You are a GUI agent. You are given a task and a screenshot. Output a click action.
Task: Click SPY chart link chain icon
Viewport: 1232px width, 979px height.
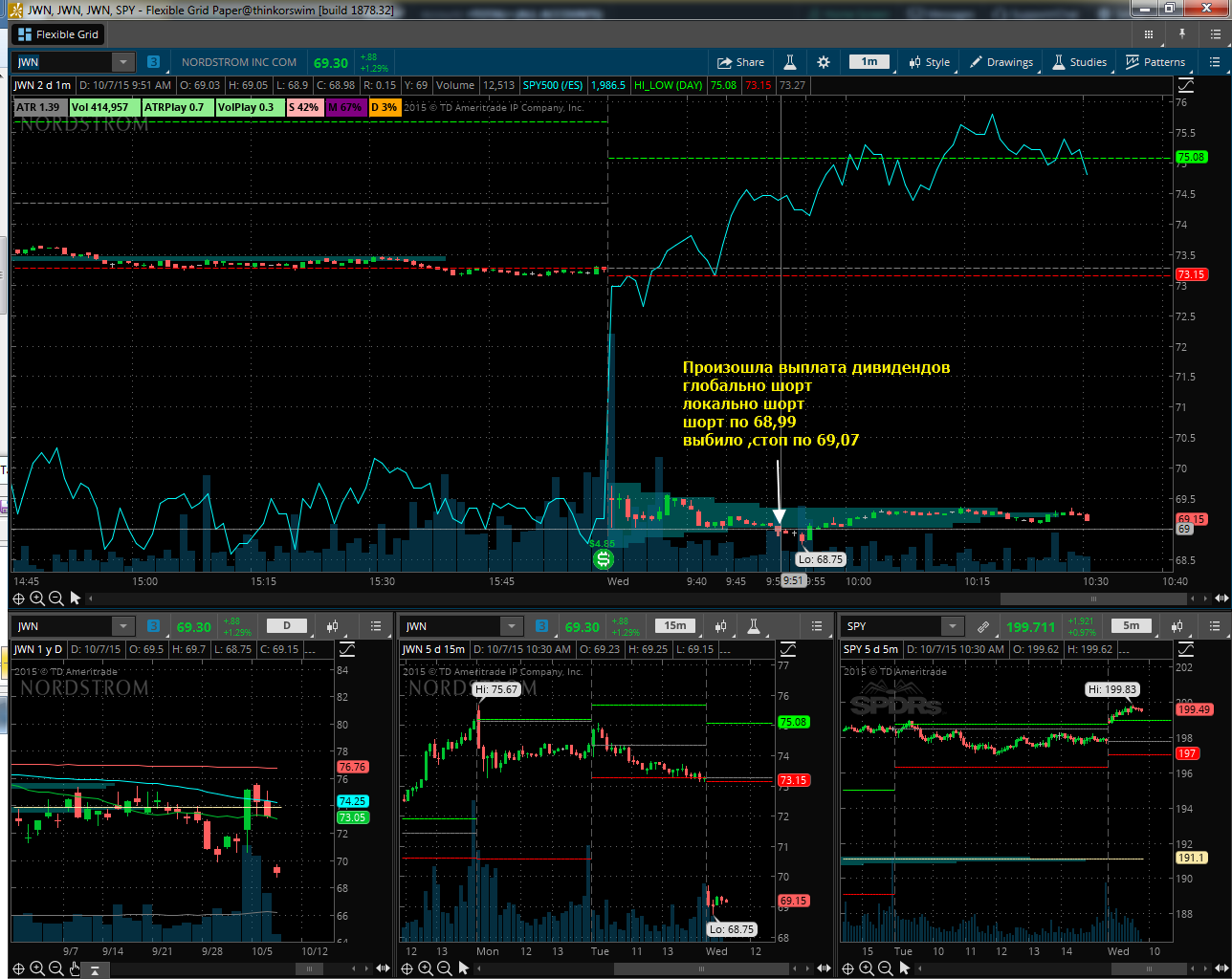coord(983,627)
